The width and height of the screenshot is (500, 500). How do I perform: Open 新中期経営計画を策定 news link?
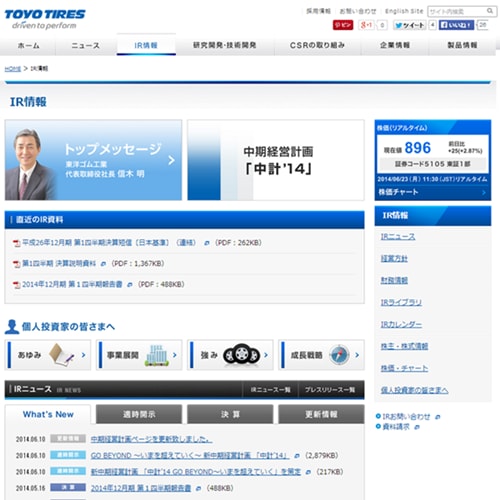click(x=196, y=472)
